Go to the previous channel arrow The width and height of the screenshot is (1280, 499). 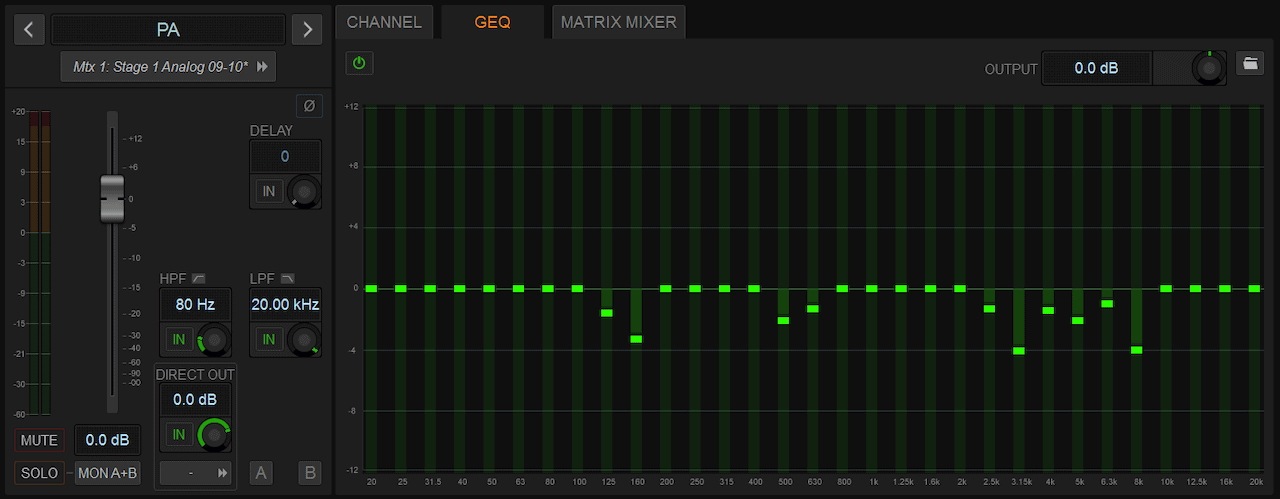(x=29, y=30)
